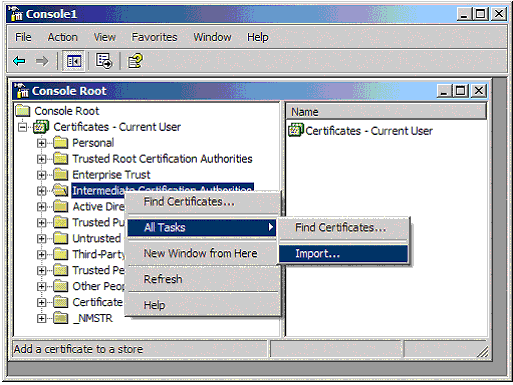
Task: Click the Personal folder icon
Action: (x=61, y=143)
